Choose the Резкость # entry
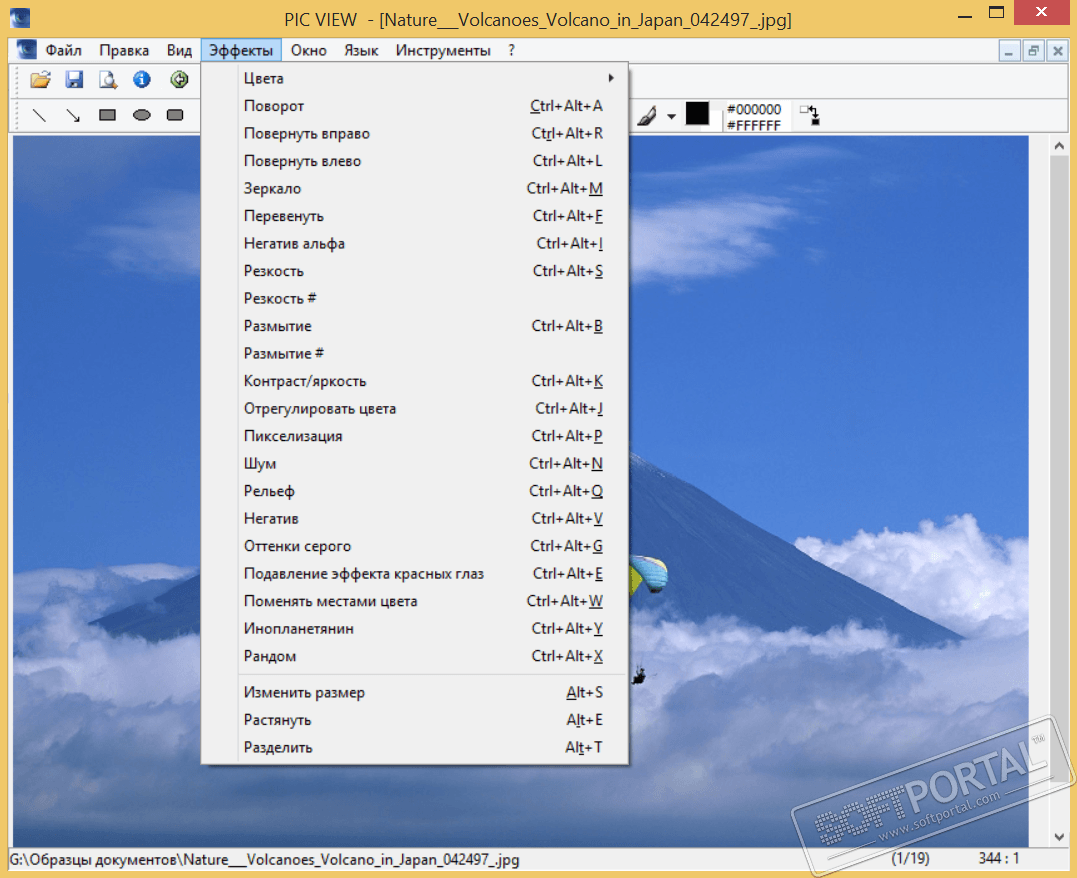1077x878 pixels. [415, 298]
